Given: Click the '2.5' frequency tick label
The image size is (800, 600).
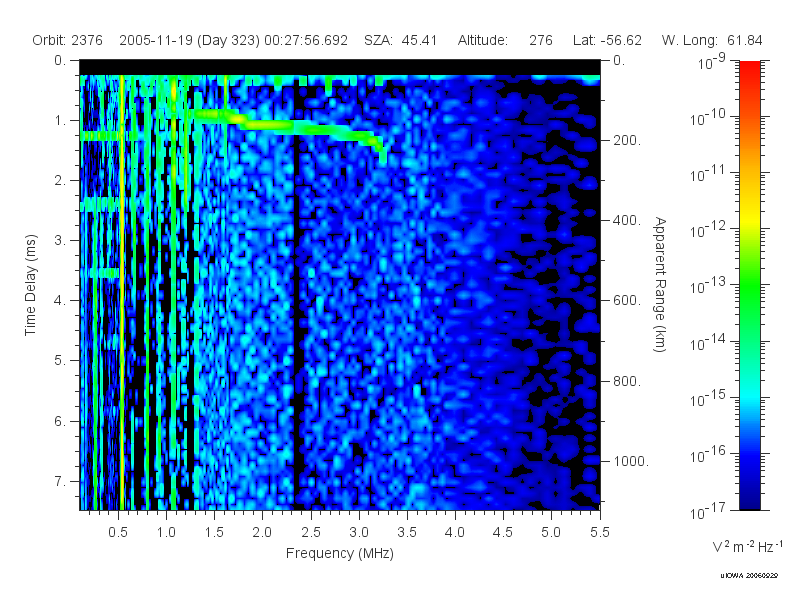Looking at the screenshot, I should click(311, 532).
